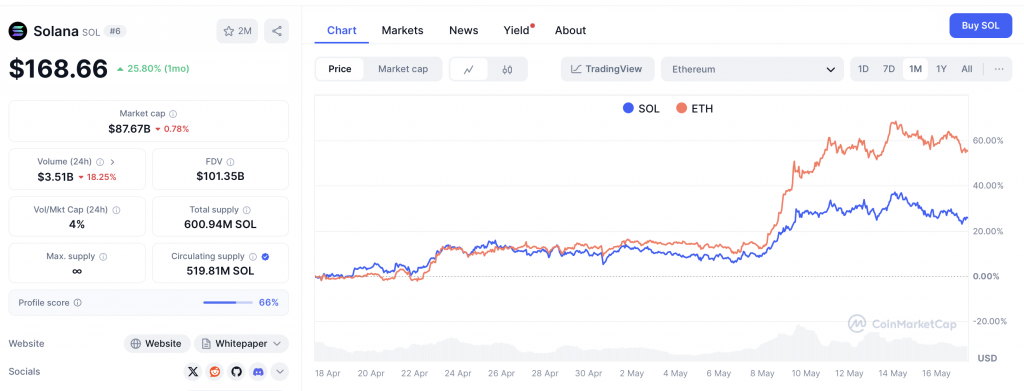Open the Yield tab
1024x391 pixels.
tap(517, 30)
